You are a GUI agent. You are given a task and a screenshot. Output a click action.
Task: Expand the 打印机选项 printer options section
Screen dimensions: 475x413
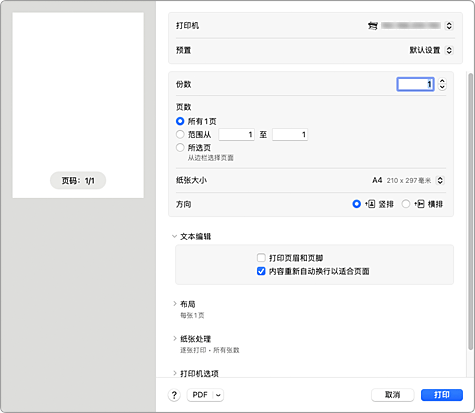coord(175,373)
